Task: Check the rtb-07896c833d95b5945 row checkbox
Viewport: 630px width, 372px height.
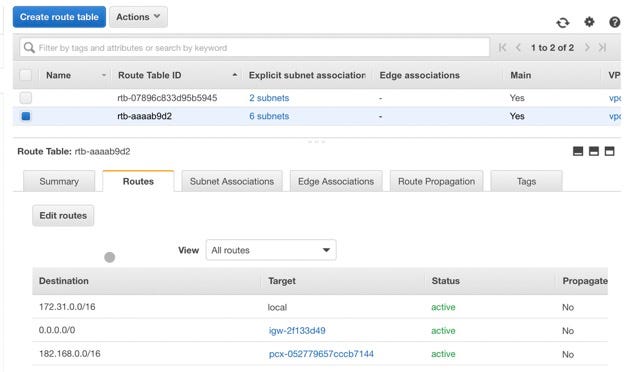Action: 26,98
